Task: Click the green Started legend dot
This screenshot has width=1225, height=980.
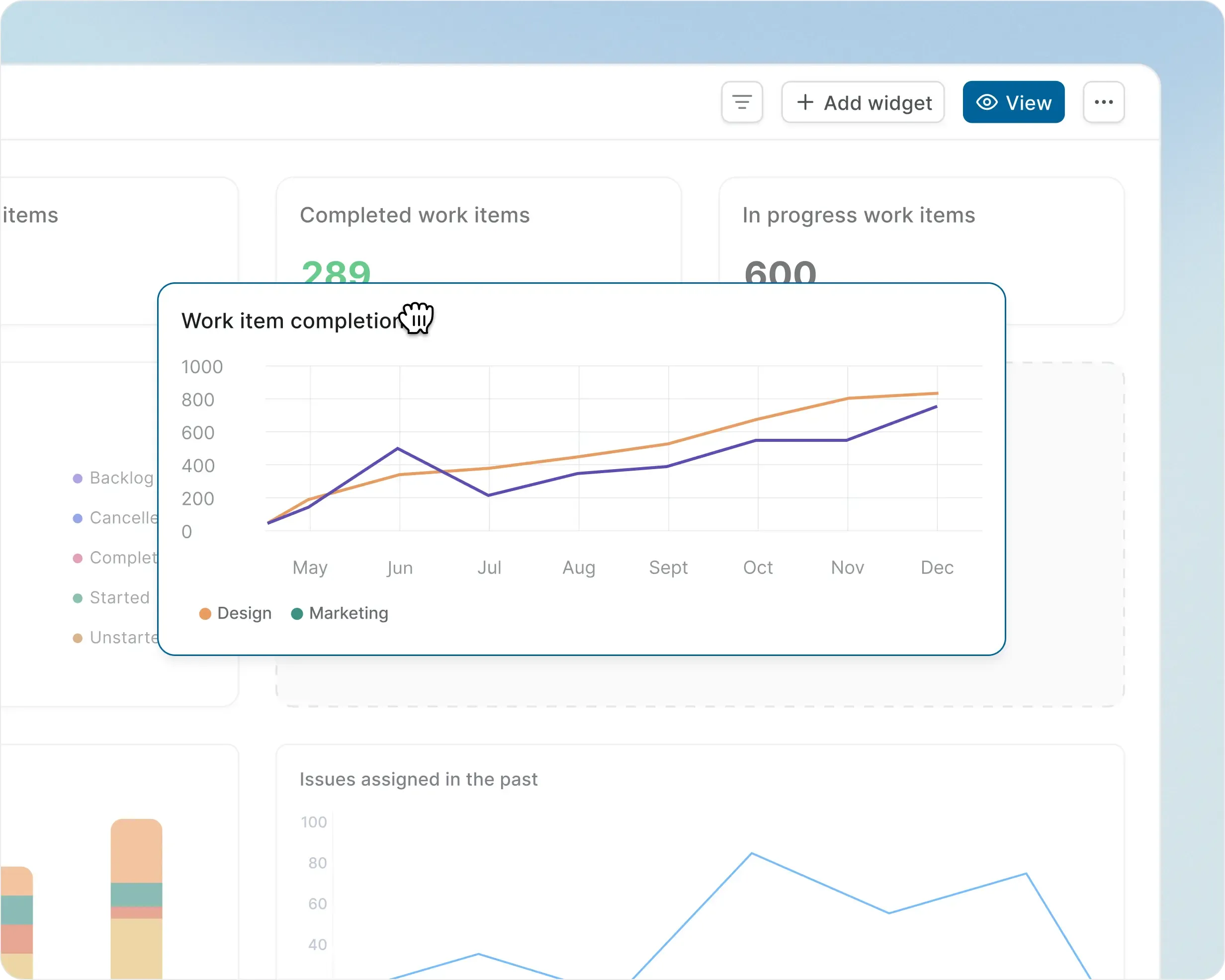Action: point(77,598)
